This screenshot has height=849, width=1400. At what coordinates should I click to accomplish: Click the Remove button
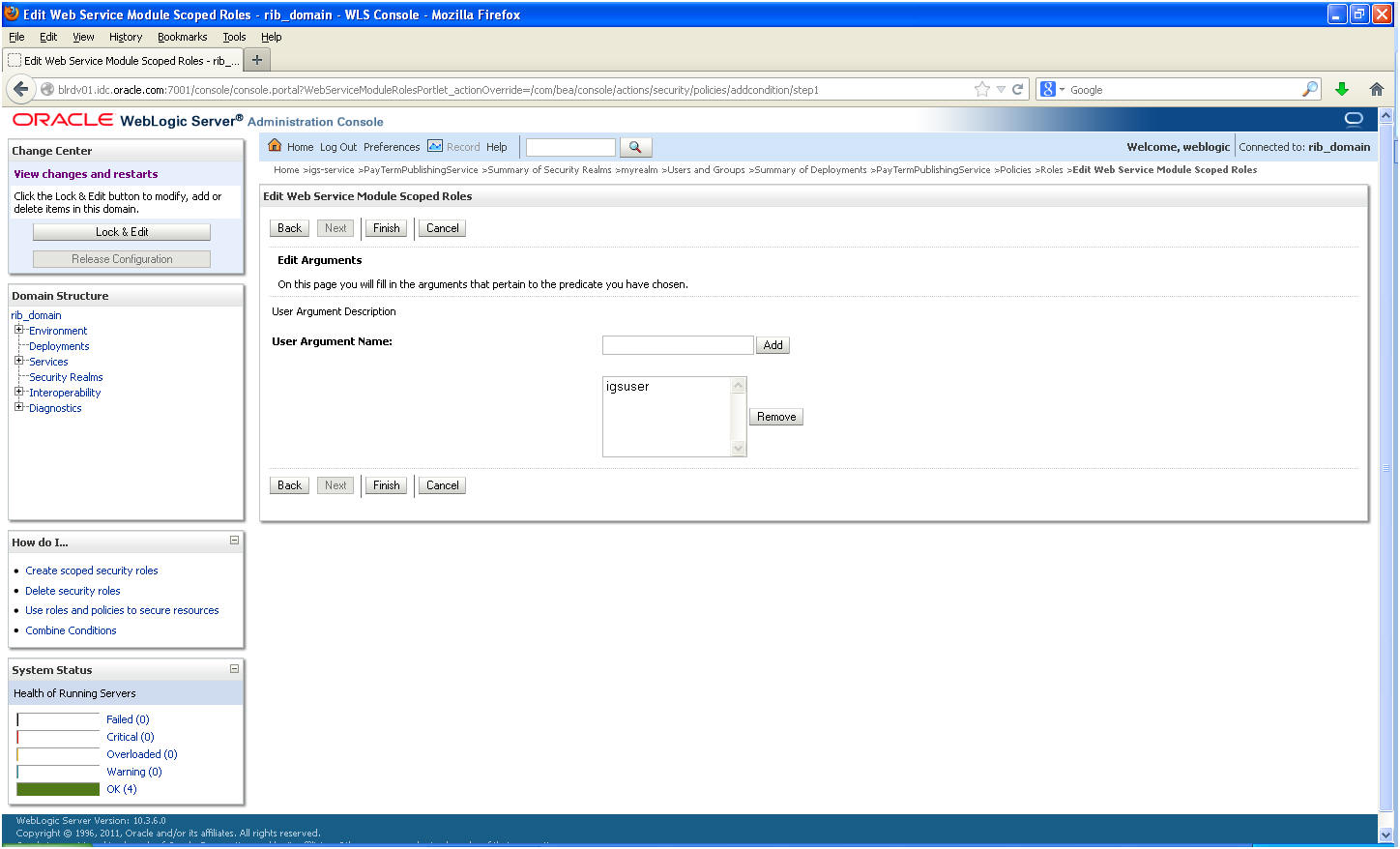click(776, 417)
